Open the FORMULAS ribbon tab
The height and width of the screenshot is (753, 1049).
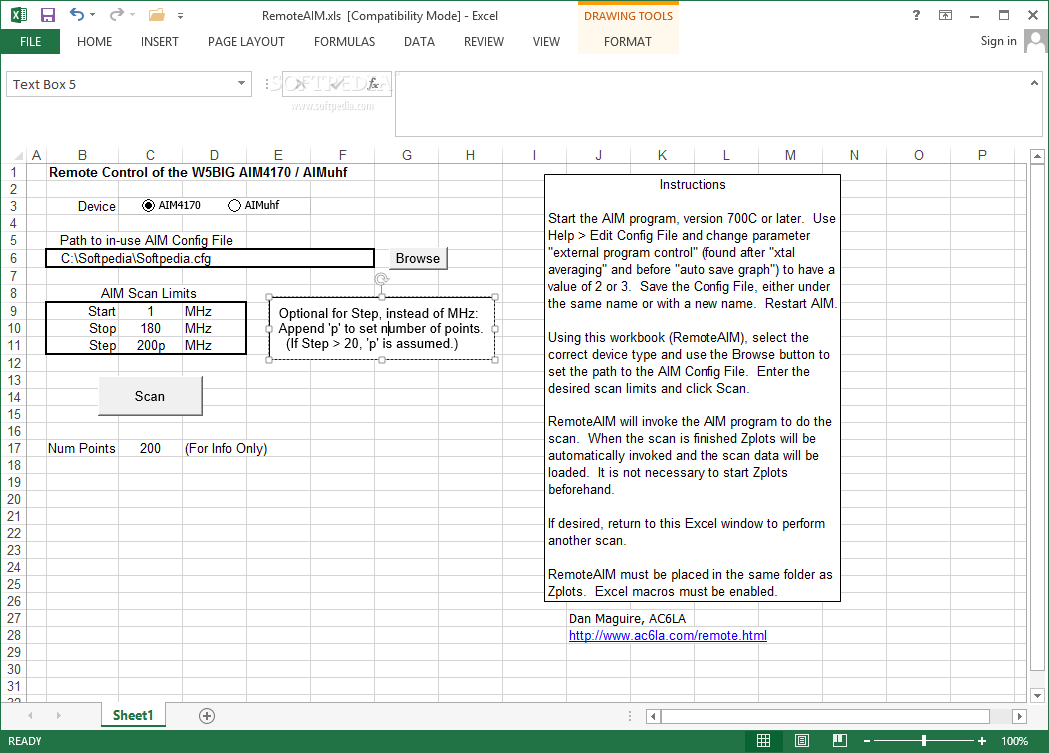pyautogui.click(x=345, y=41)
